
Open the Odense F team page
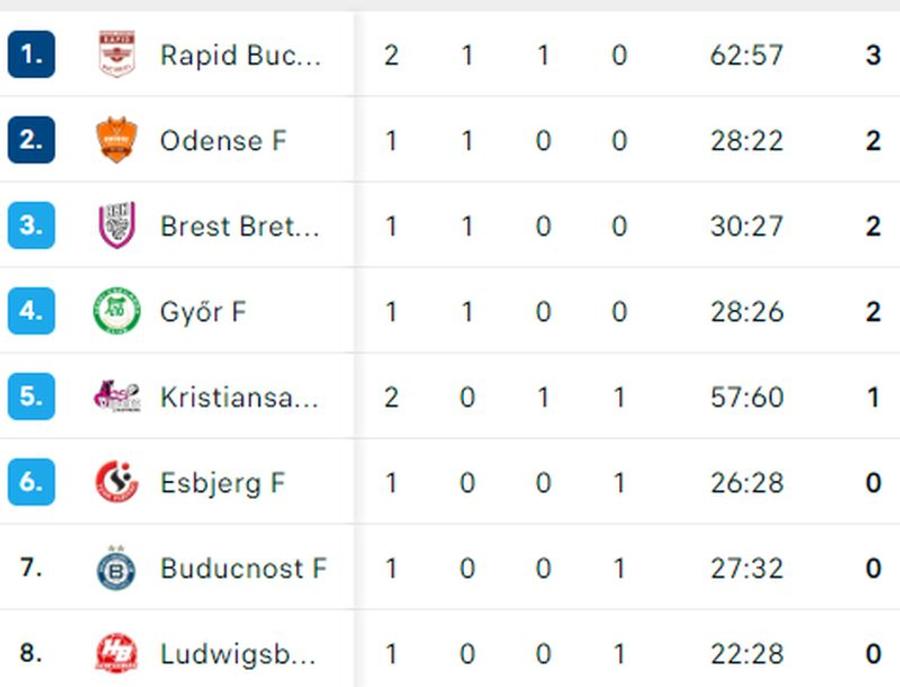click(x=223, y=141)
